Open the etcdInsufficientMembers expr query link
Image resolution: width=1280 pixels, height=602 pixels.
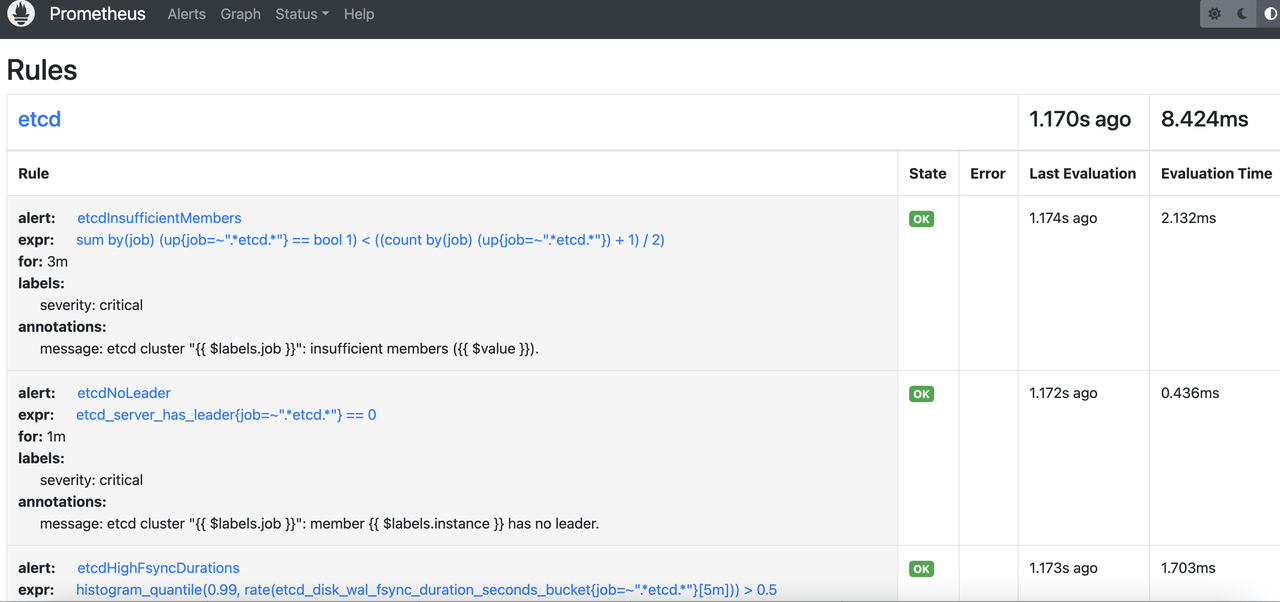point(370,240)
